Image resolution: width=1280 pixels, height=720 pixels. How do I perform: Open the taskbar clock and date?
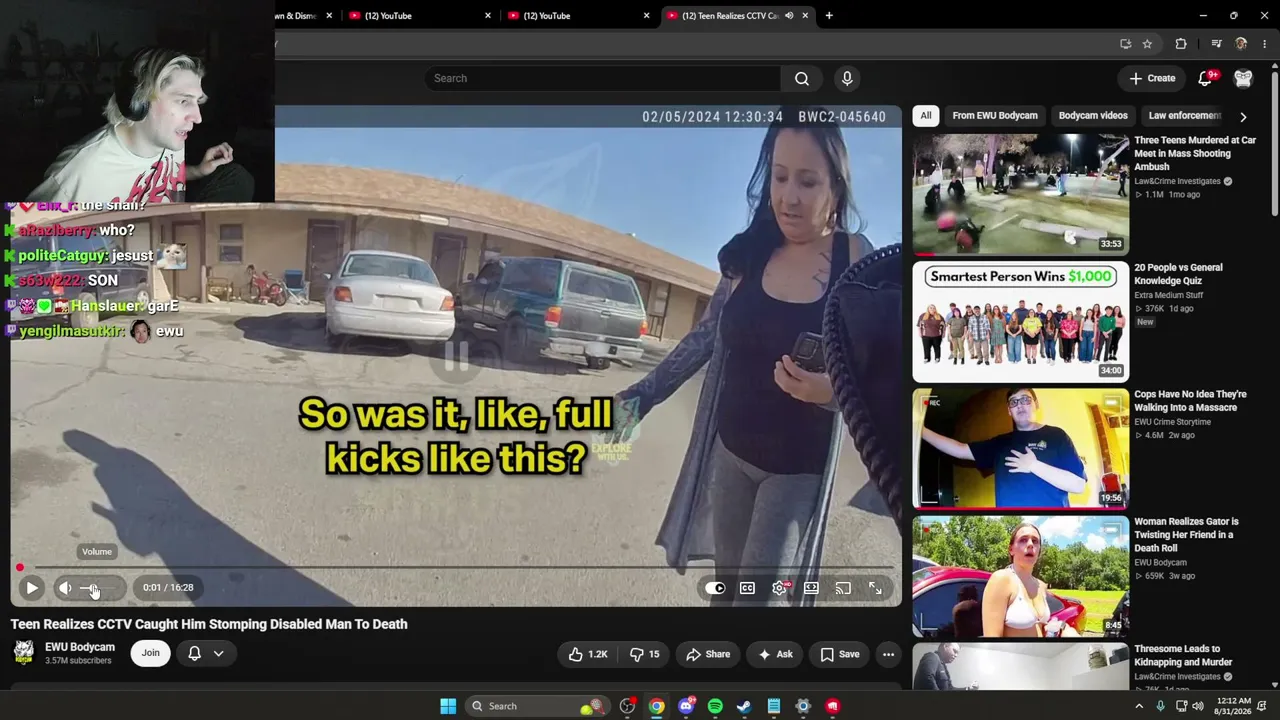pyautogui.click(x=1233, y=706)
